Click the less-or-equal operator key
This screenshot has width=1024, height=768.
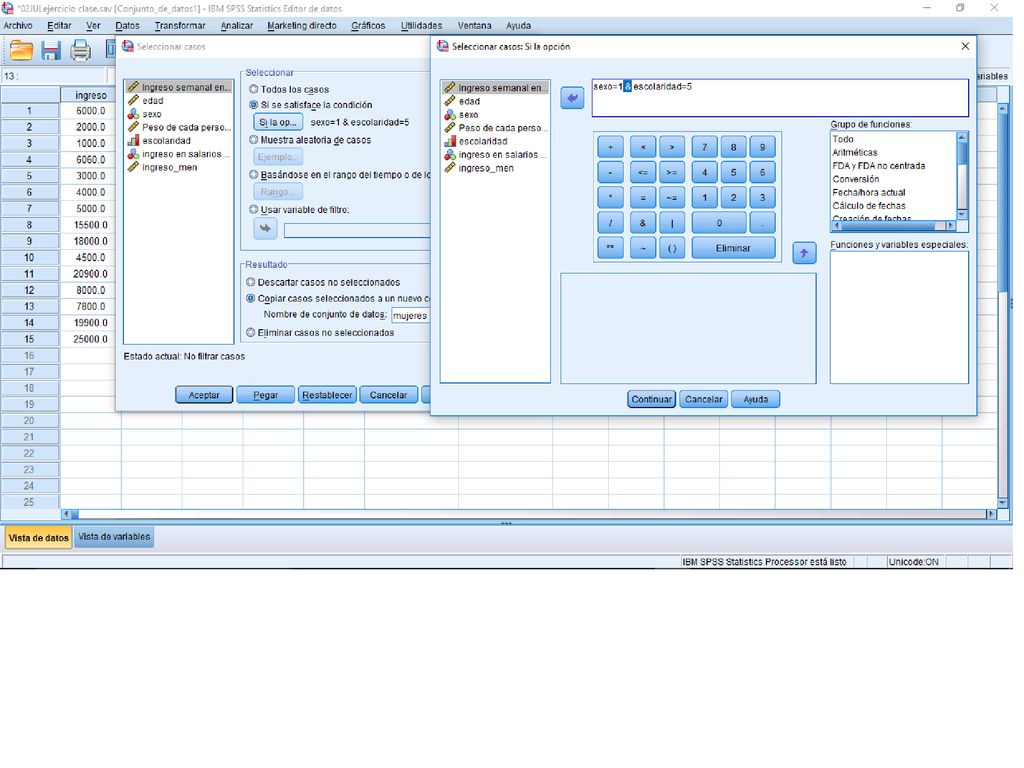643,172
